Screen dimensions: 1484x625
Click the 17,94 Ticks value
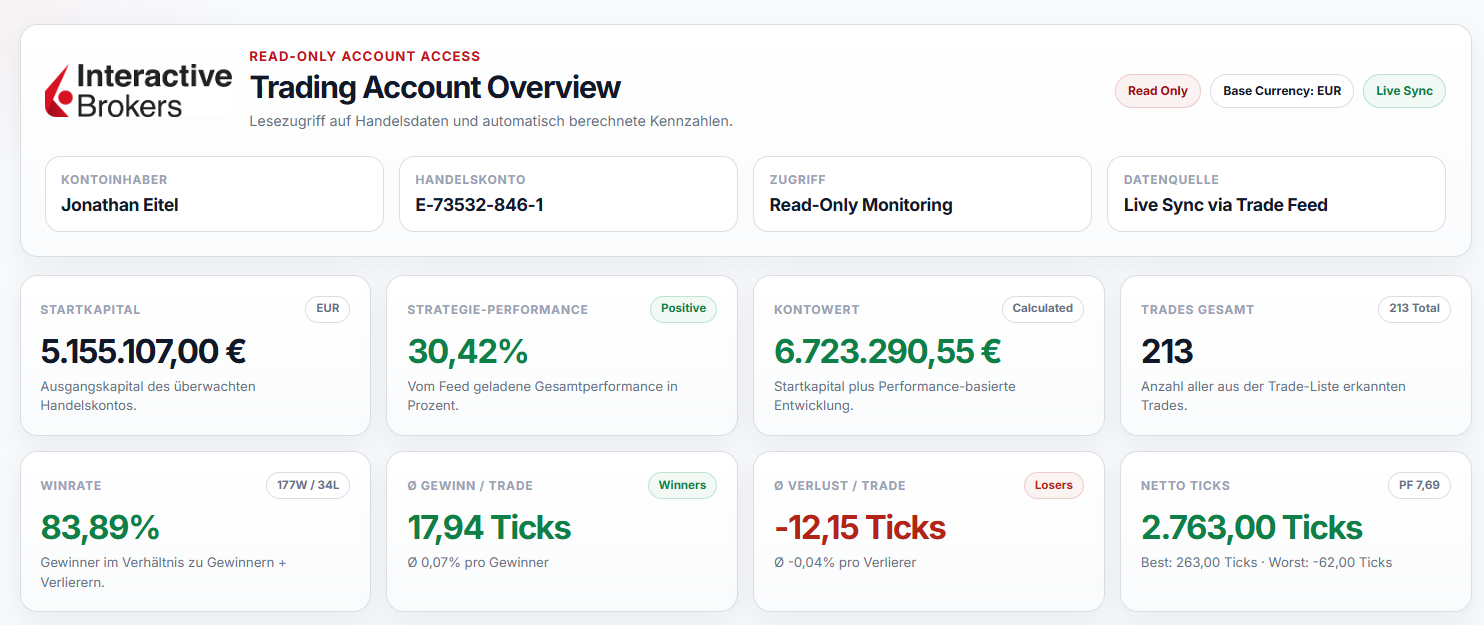489,528
